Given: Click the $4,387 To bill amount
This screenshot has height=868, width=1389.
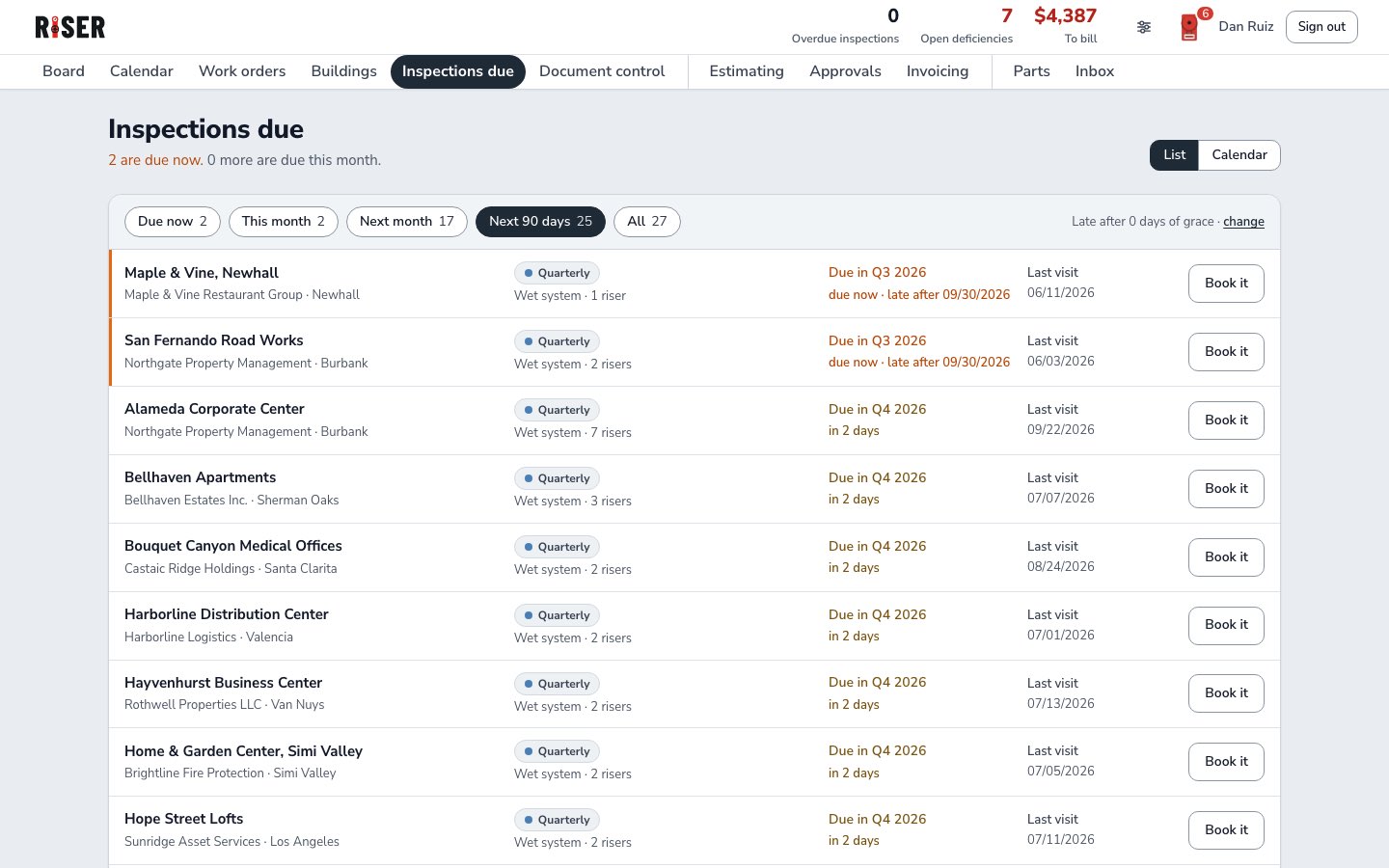Looking at the screenshot, I should tap(1066, 27).
